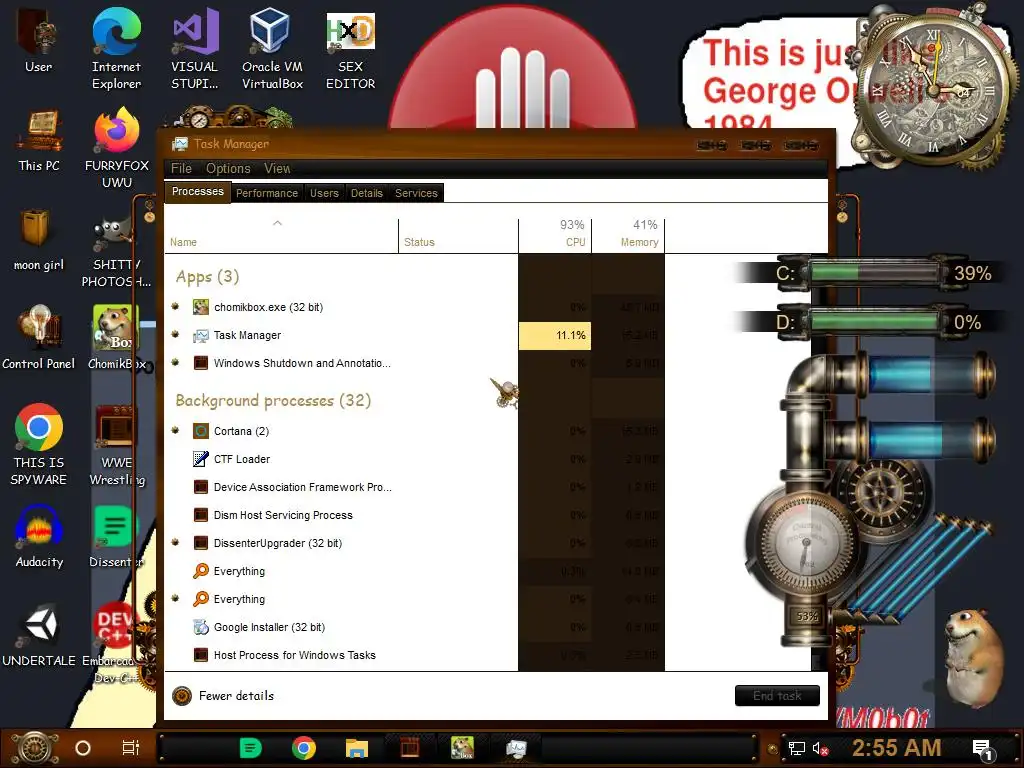Expand the DissenterUpgrader (32 bit) row
Image resolution: width=1024 pixels, height=768 pixels.
pos(175,542)
